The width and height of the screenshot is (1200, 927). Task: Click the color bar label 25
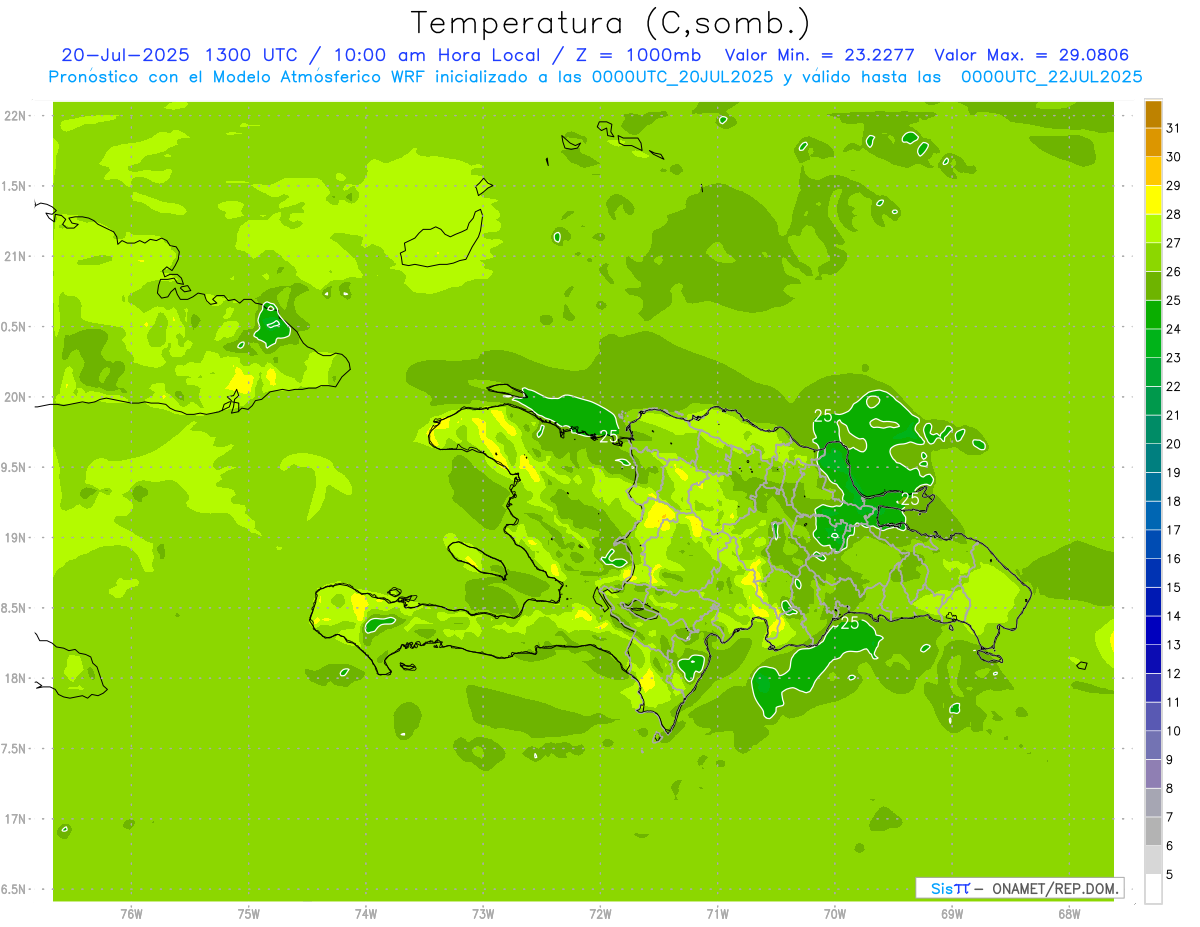(x=1173, y=300)
